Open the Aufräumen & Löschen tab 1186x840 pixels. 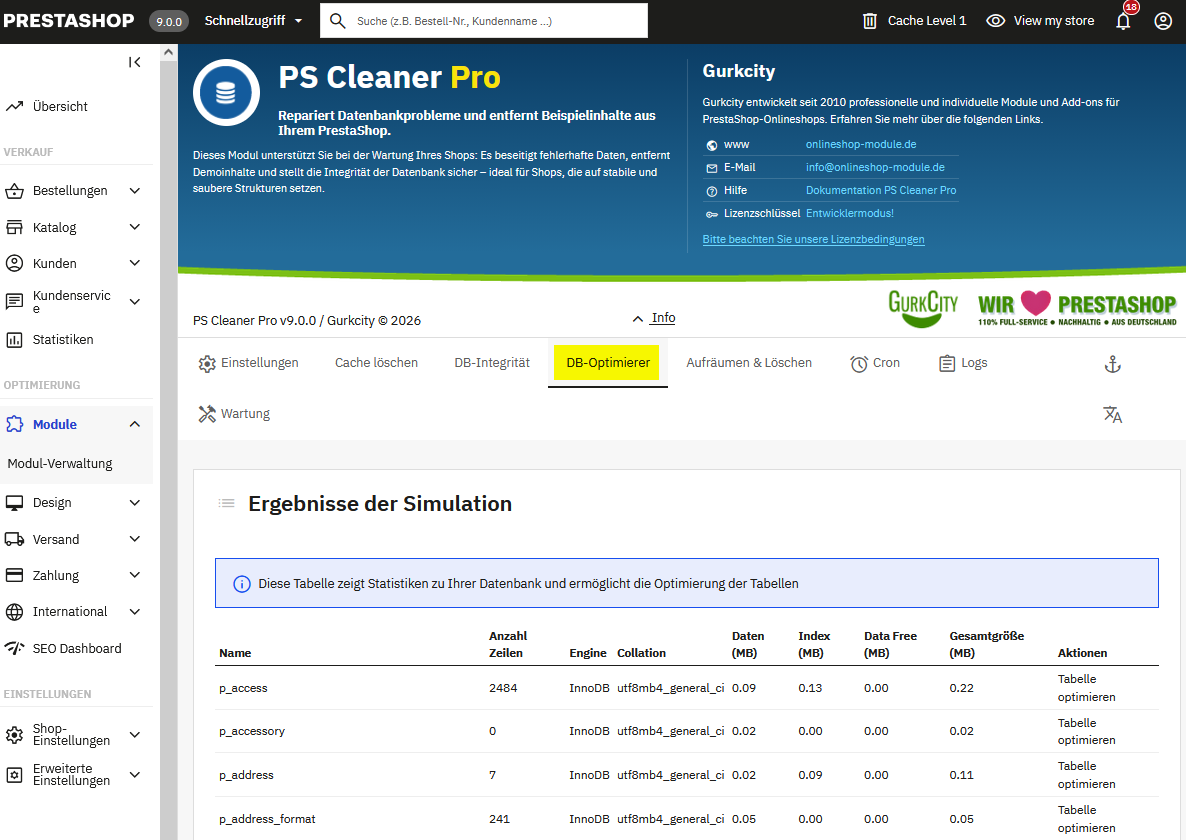pos(749,363)
